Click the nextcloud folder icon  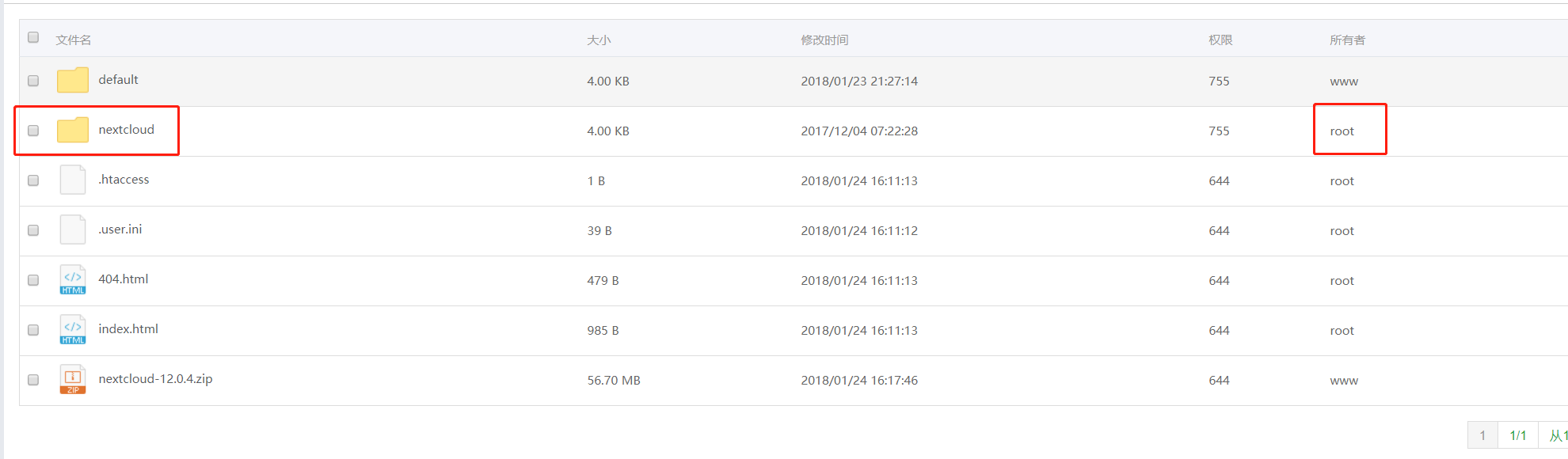pos(73,130)
